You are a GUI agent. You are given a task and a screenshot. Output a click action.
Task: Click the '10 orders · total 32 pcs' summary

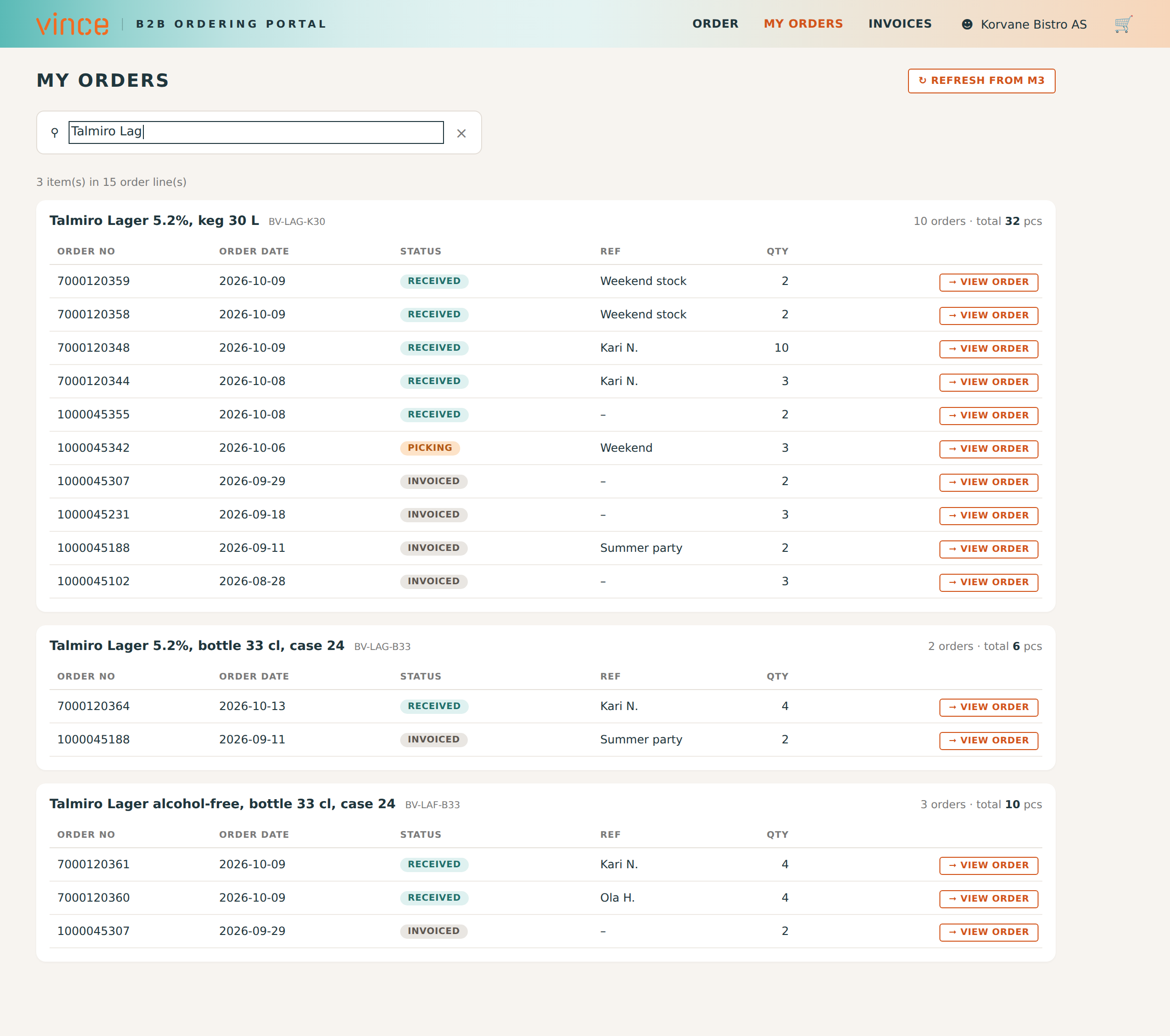977,221
